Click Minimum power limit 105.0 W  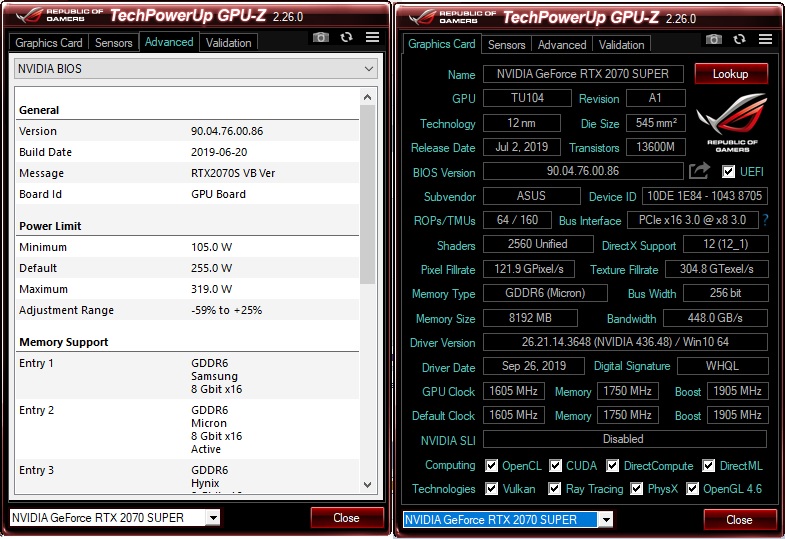coord(212,247)
